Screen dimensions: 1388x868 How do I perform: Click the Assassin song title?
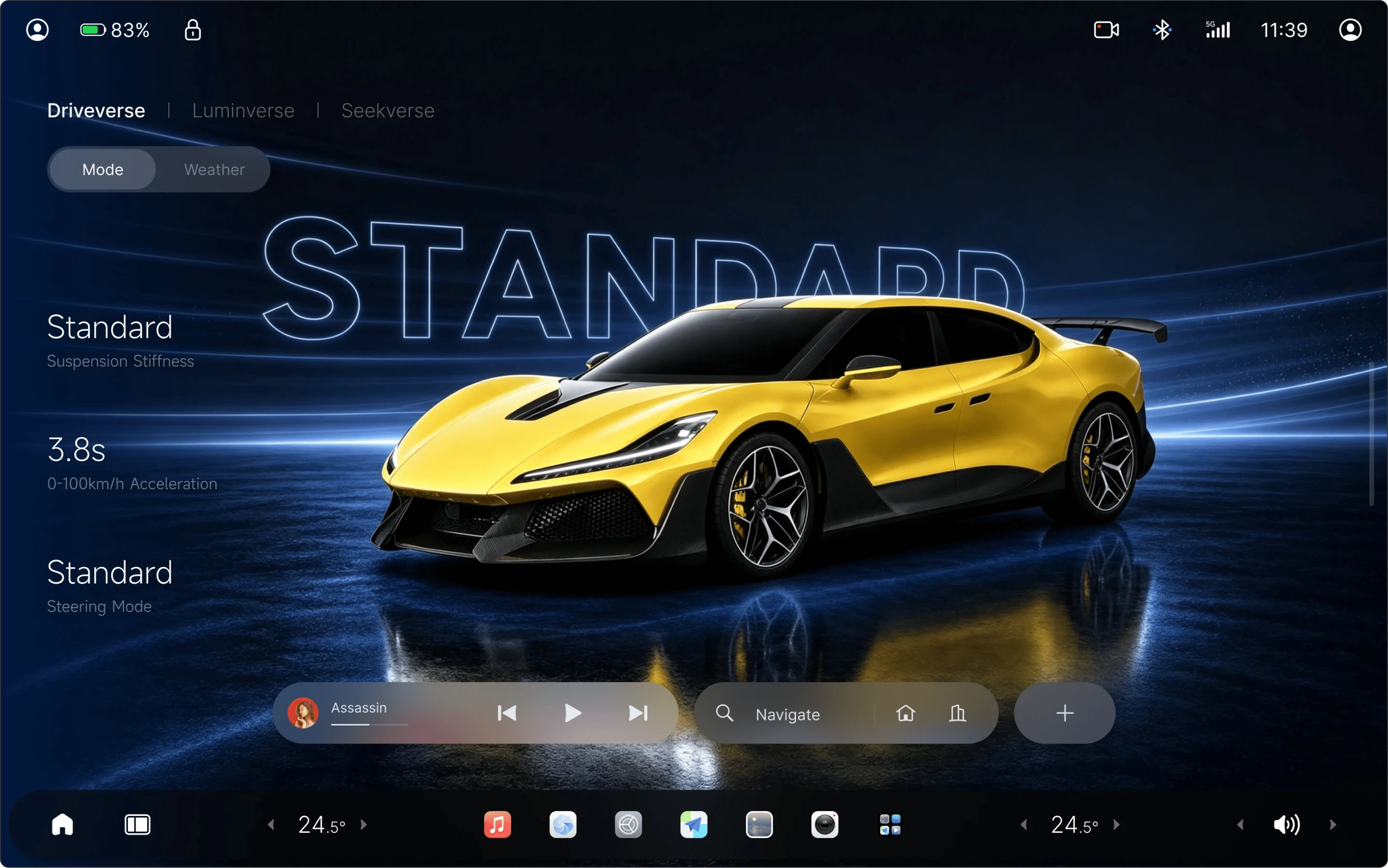tap(359, 708)
